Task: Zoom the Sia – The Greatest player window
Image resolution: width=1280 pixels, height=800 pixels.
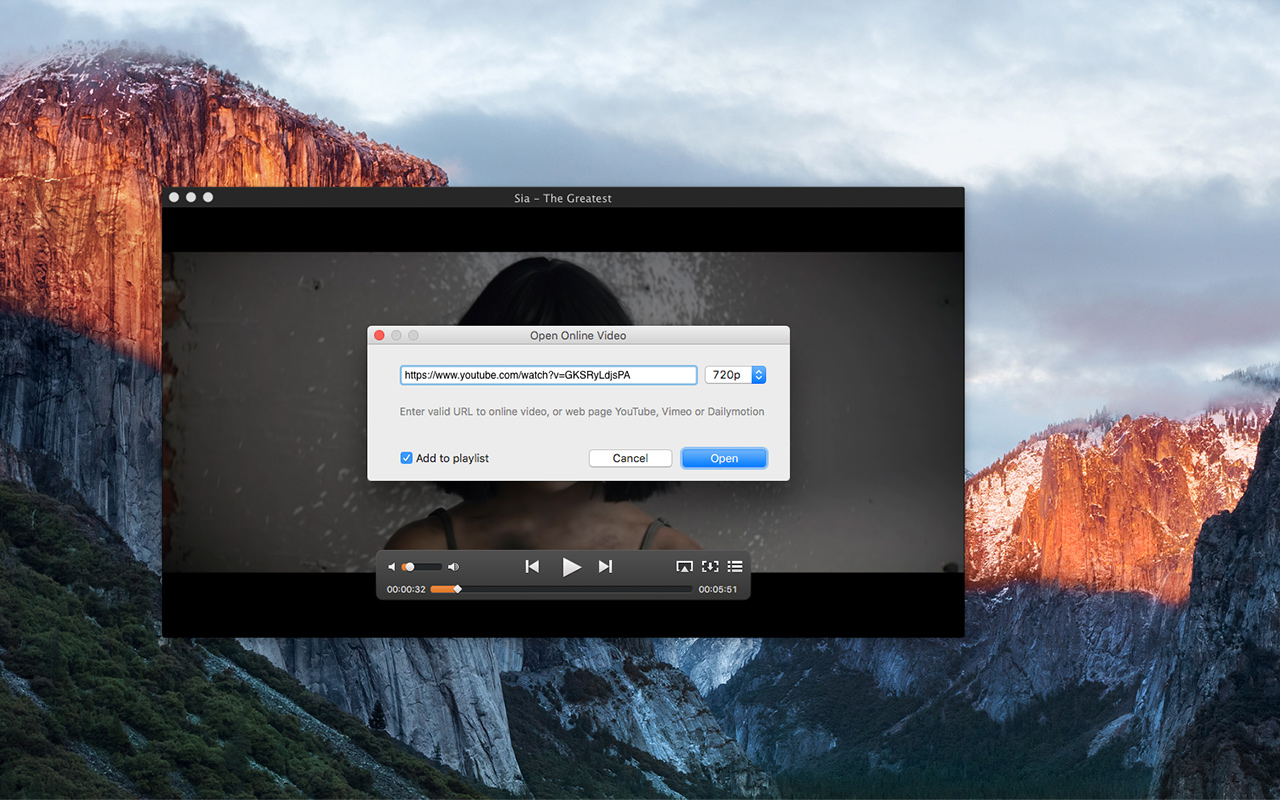Action: (x=208, y=197)
